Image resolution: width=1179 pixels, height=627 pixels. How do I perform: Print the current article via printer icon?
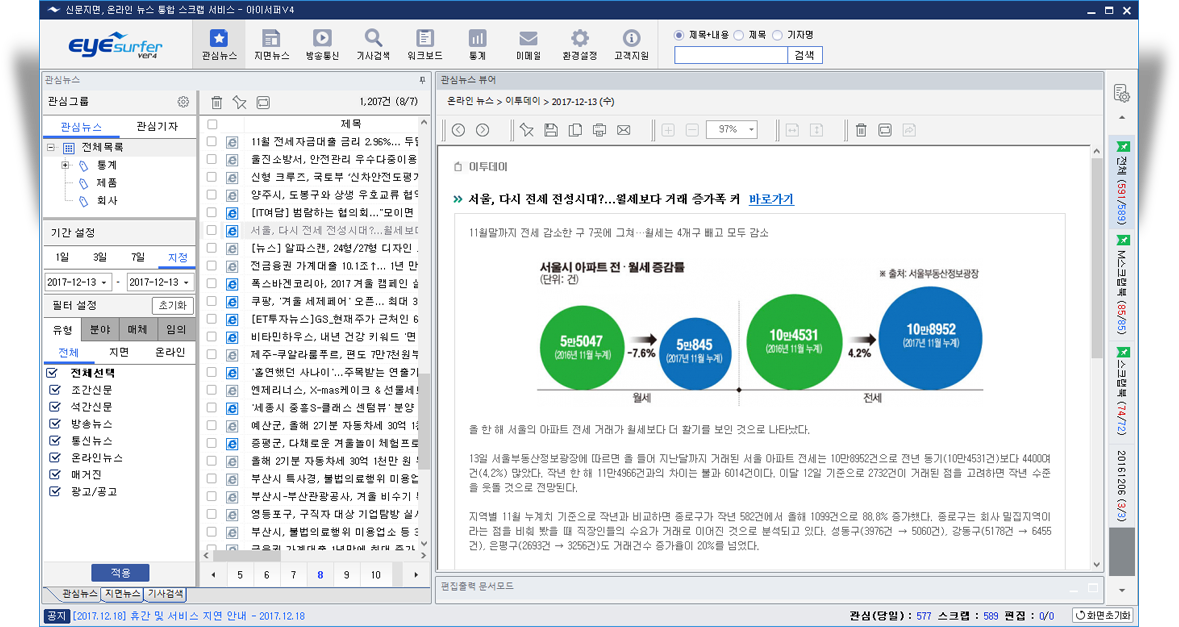pos(599,128)
